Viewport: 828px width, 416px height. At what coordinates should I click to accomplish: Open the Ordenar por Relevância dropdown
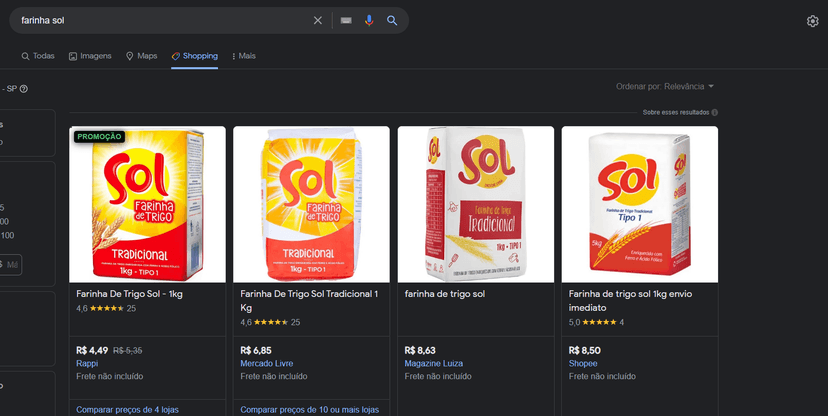(665, 86)
